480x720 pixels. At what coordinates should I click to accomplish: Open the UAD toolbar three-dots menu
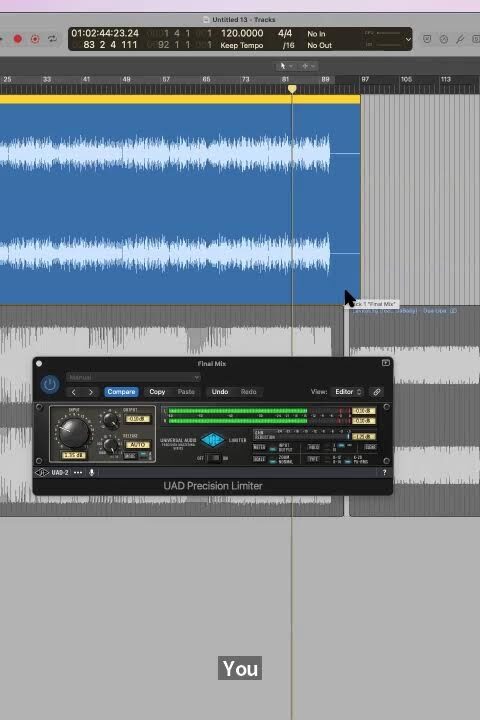tap(78, 472)
